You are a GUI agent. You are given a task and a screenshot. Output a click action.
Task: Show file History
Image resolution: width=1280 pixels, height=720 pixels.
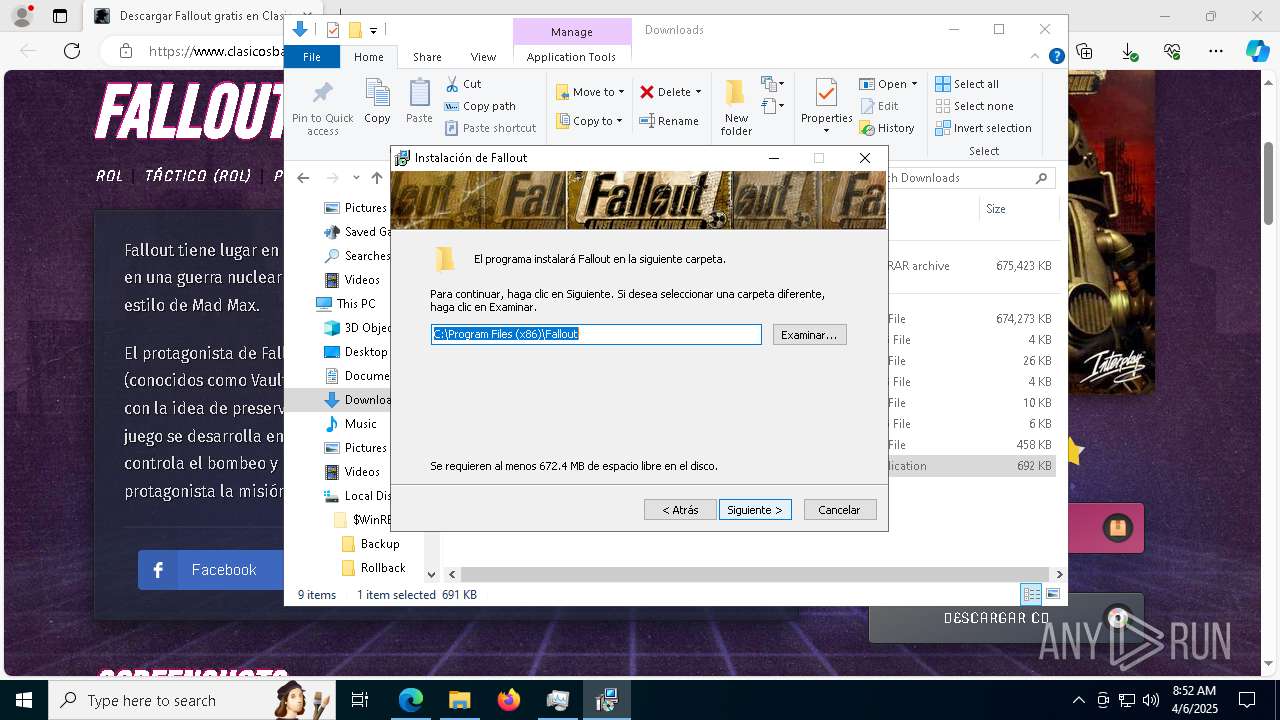[x=887, y=128]
